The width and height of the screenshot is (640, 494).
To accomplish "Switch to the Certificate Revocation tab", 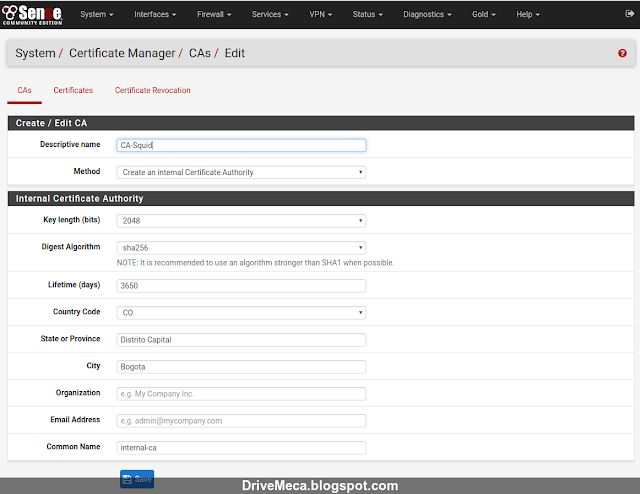I will tap(153, 90).
